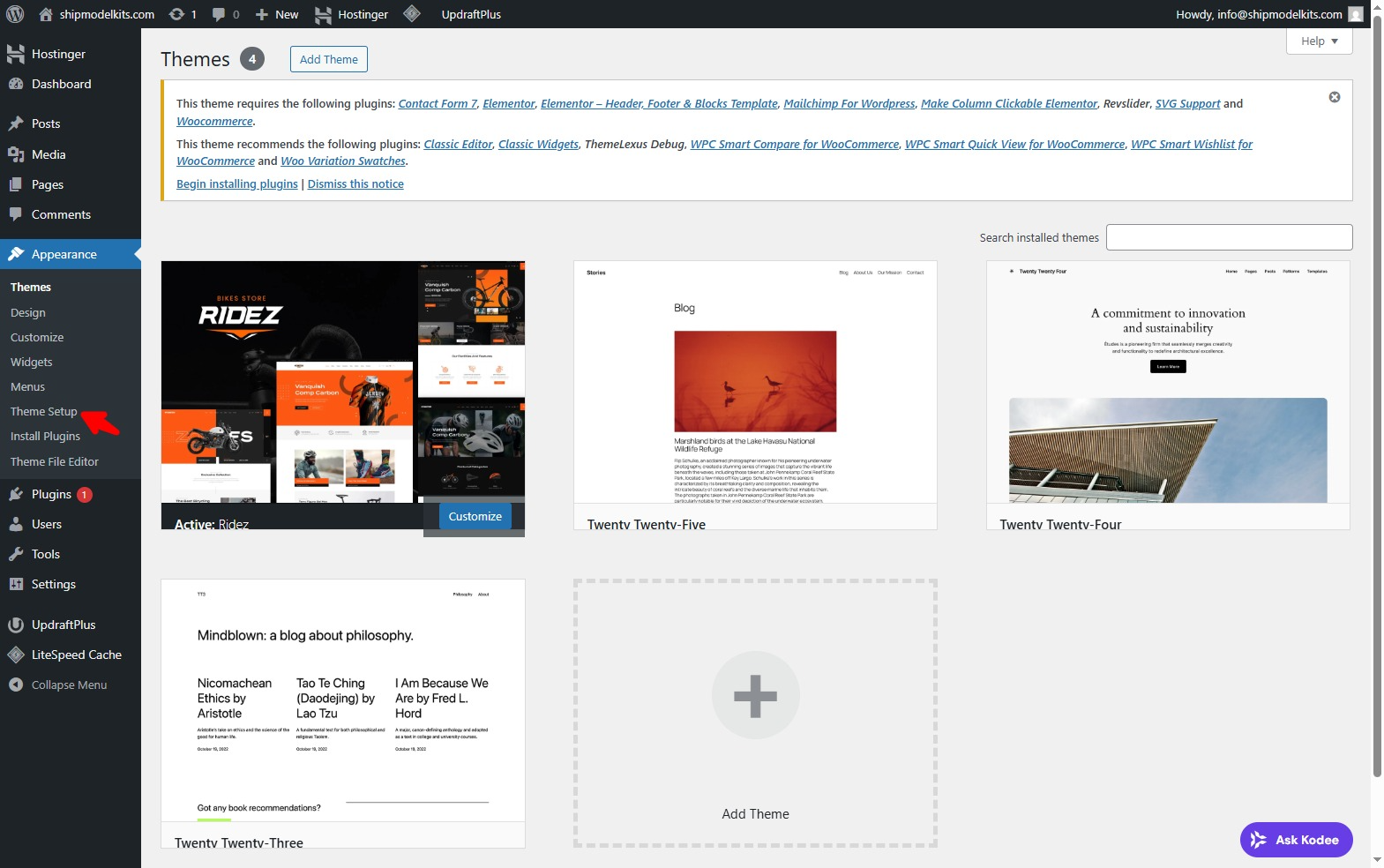Select the Twenty Twenty-Five theme thumbnail
Image resolution: width=1384 pixels, height=868 pixels.
point(755,382)
